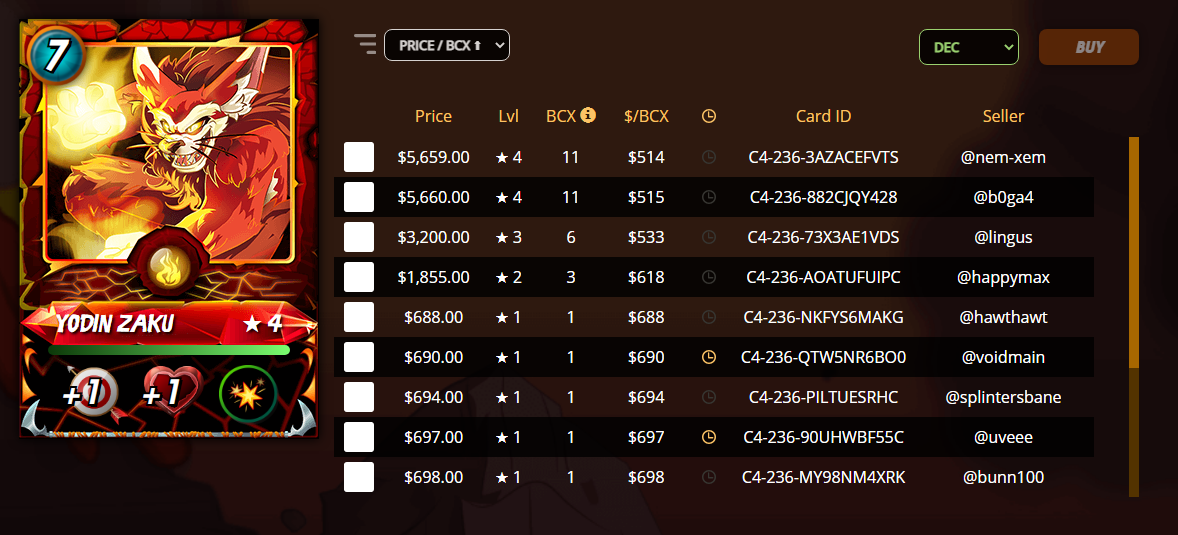This screenshot has height=535, width=1178.
Task: Sort by the Seller column header
Action: point(1003,116)
